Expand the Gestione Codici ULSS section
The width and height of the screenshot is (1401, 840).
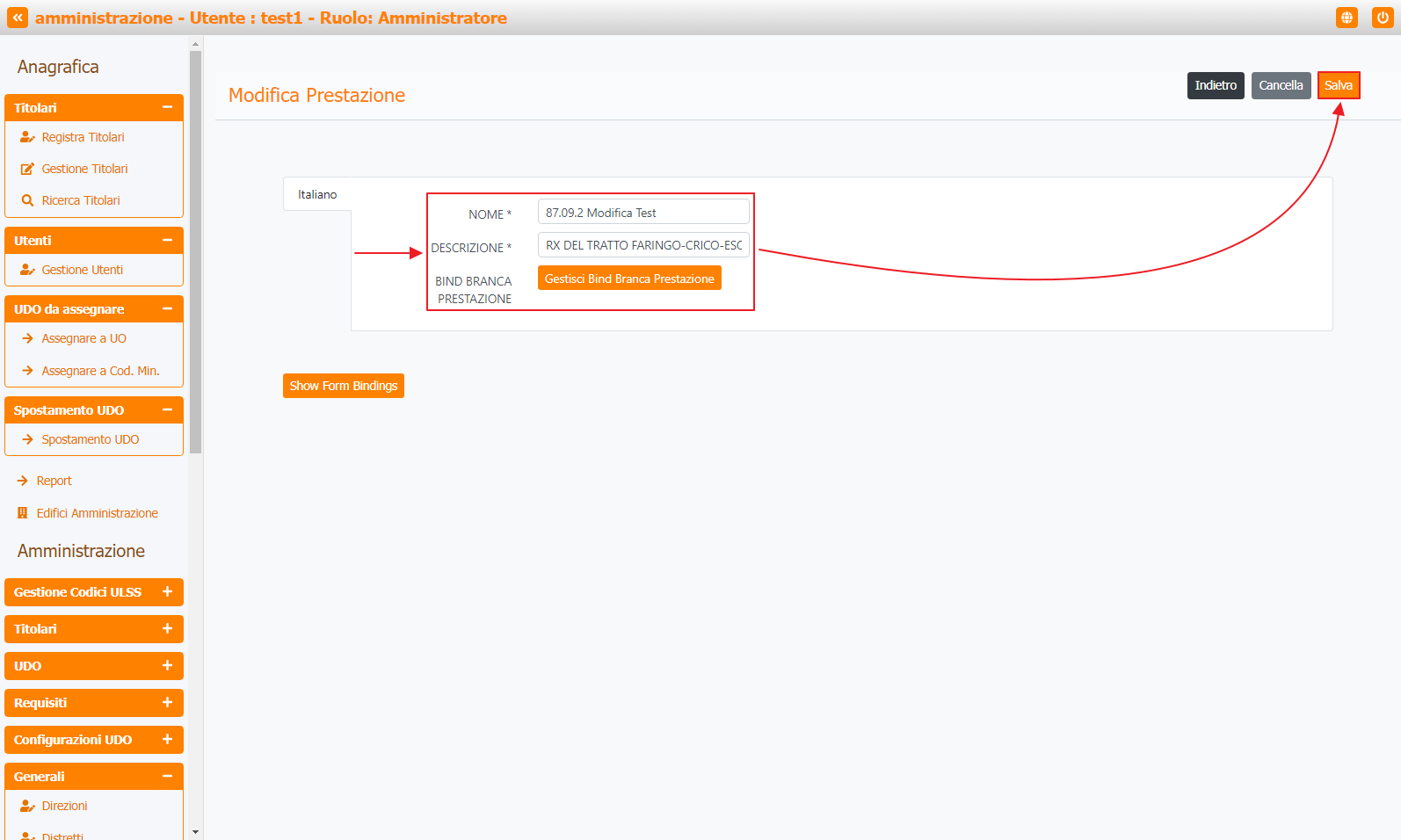coord(167,592)
